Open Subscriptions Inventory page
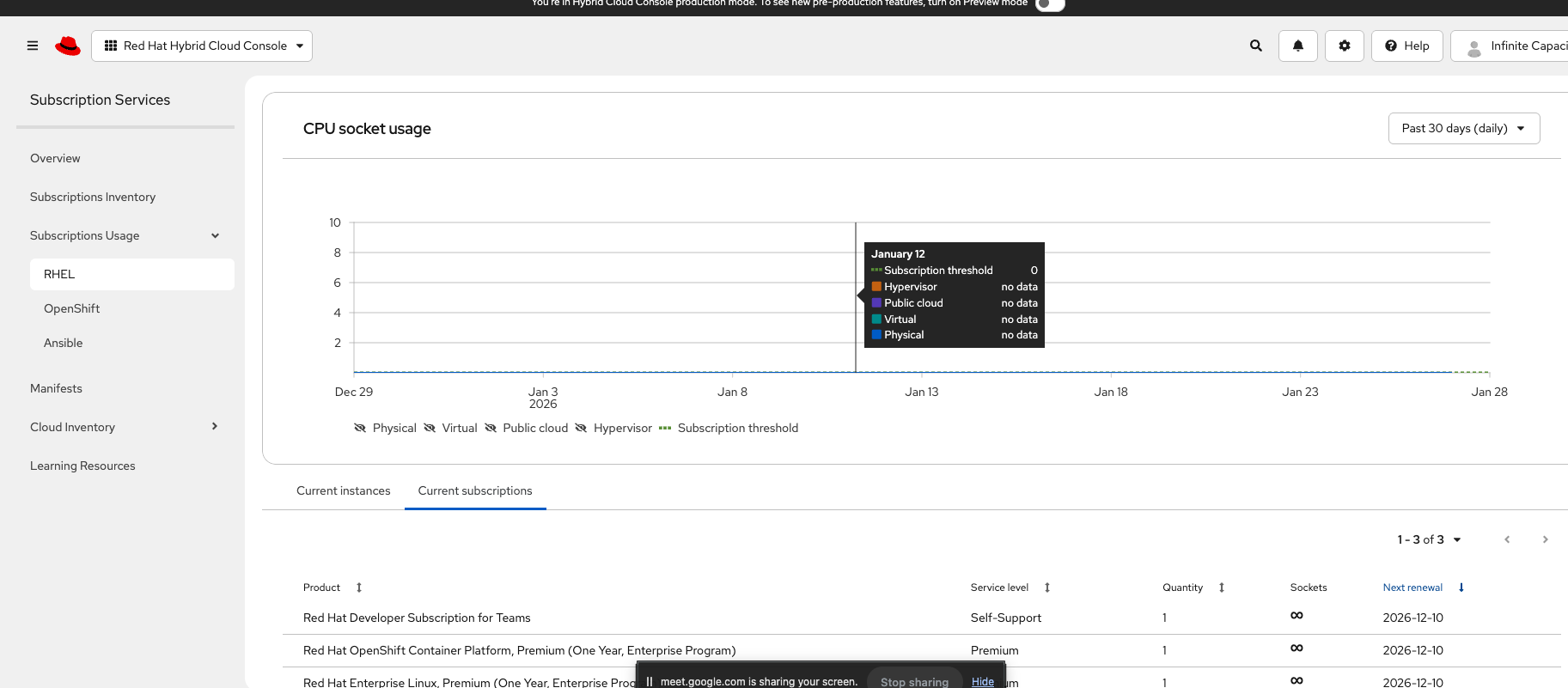1568x688 pixels. (x=93, y=197)
